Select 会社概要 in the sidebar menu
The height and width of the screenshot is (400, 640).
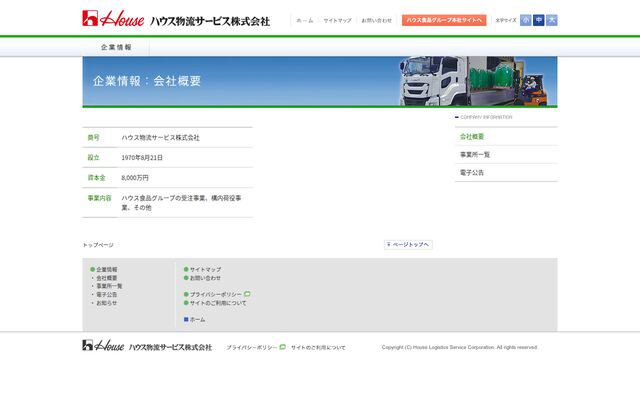click(x=472, y=137)
